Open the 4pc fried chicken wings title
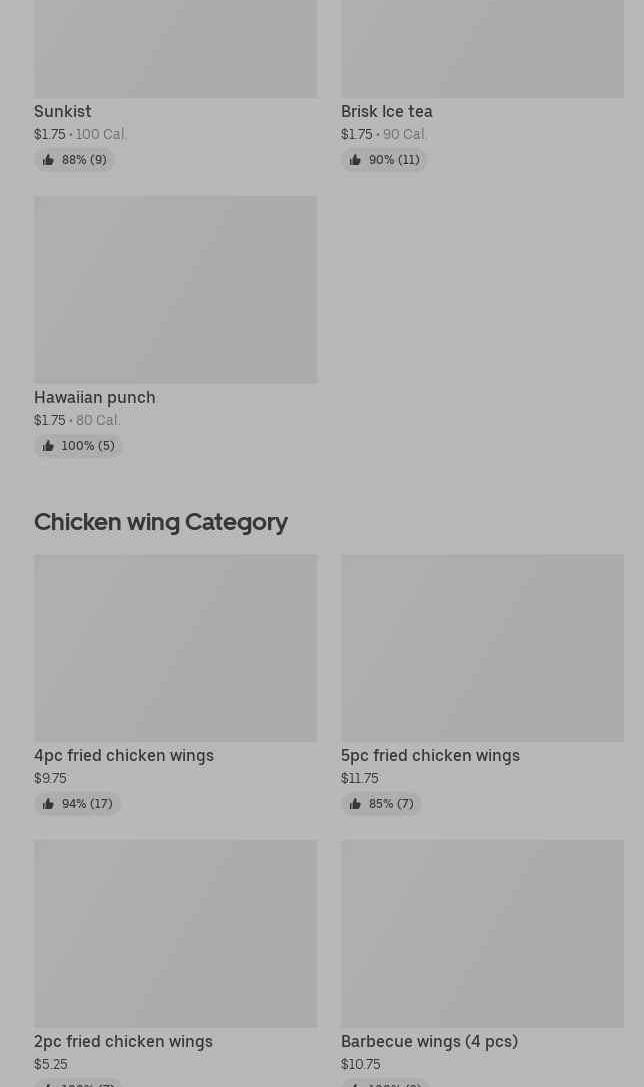This screenshot has width=644, height=1087. pos(124,756)
